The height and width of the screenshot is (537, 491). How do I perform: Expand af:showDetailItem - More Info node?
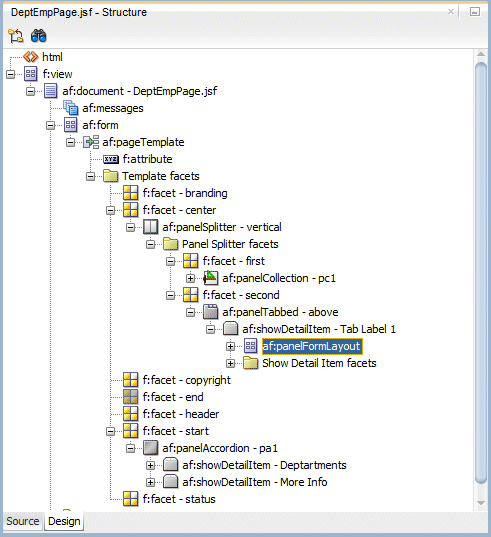pyautogui.click(x=150, y=482)
